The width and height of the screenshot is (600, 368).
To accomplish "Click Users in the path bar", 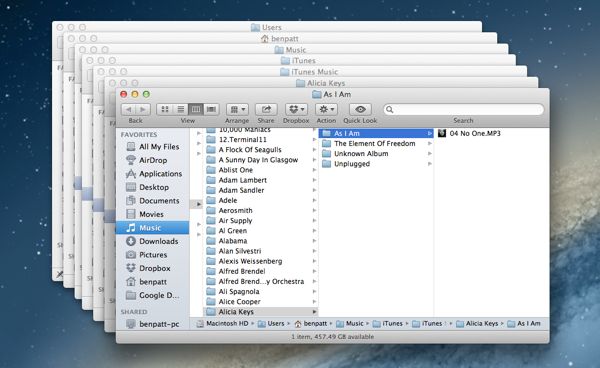I will pyautogui.click(x=271, y=324).
